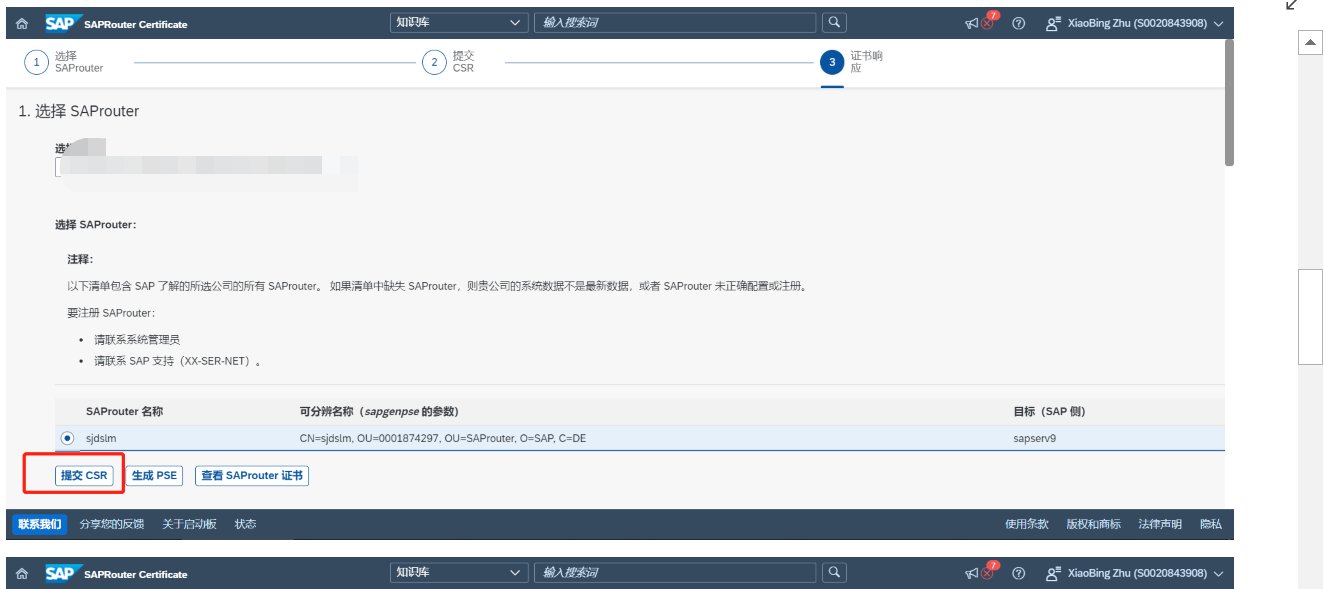
Task: Click the home icon in the top bar
Action: 22,22
